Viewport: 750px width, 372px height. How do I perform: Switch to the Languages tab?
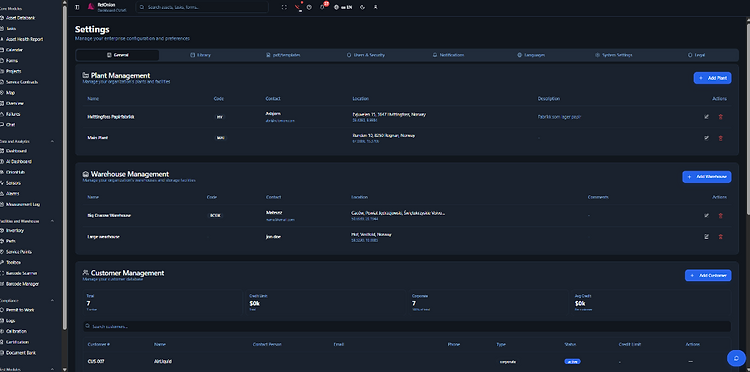tap(531, 55)
